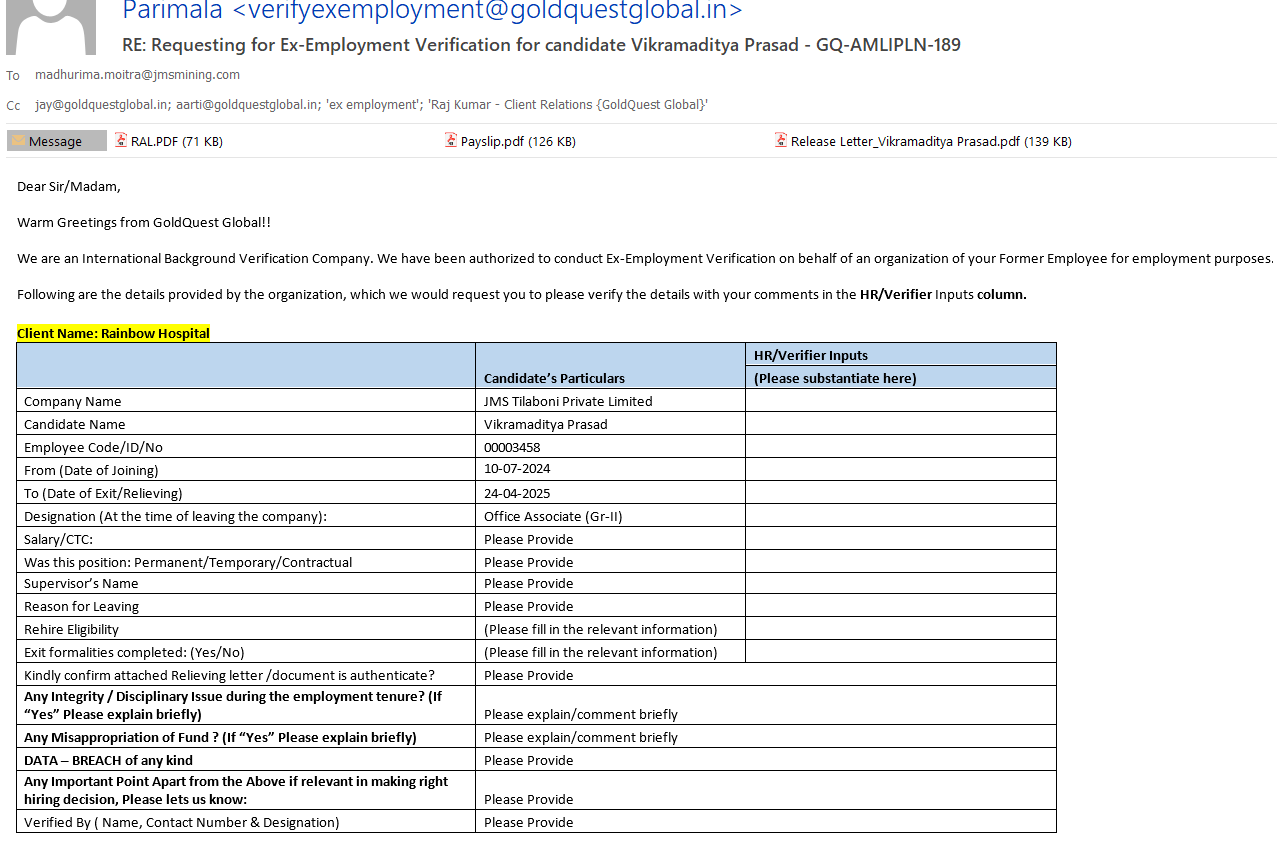Click HR/Verifier input cell for Reason for Leaving
This screenshot has width=1277, height=848.
[x=900, y=606]
